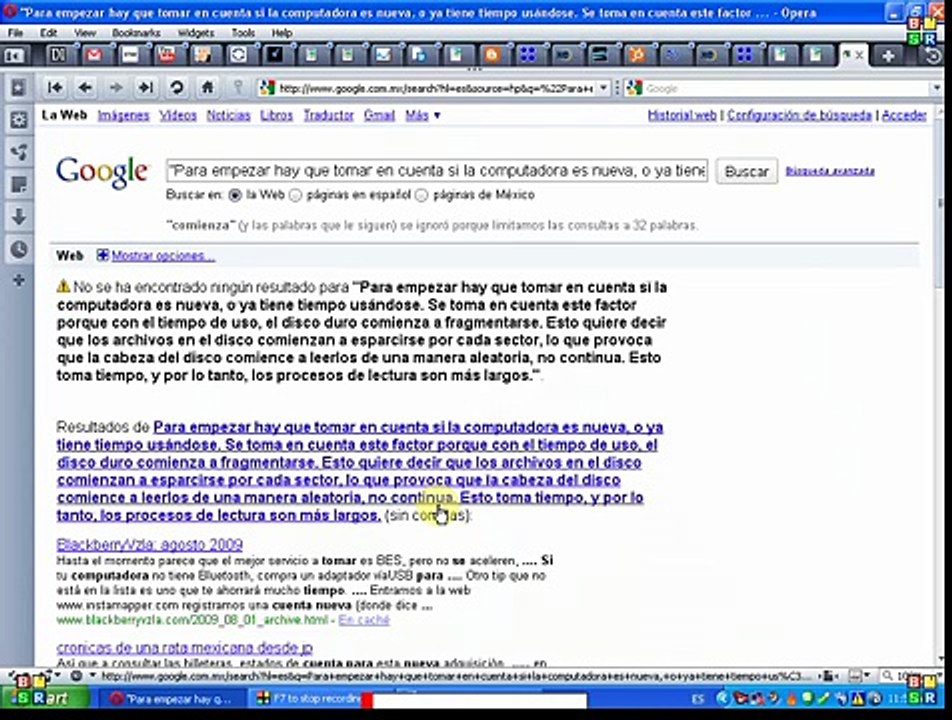This screenshot has height=720, width=952.
Task: Click the Windows Start button
Action: pos(44,698)
